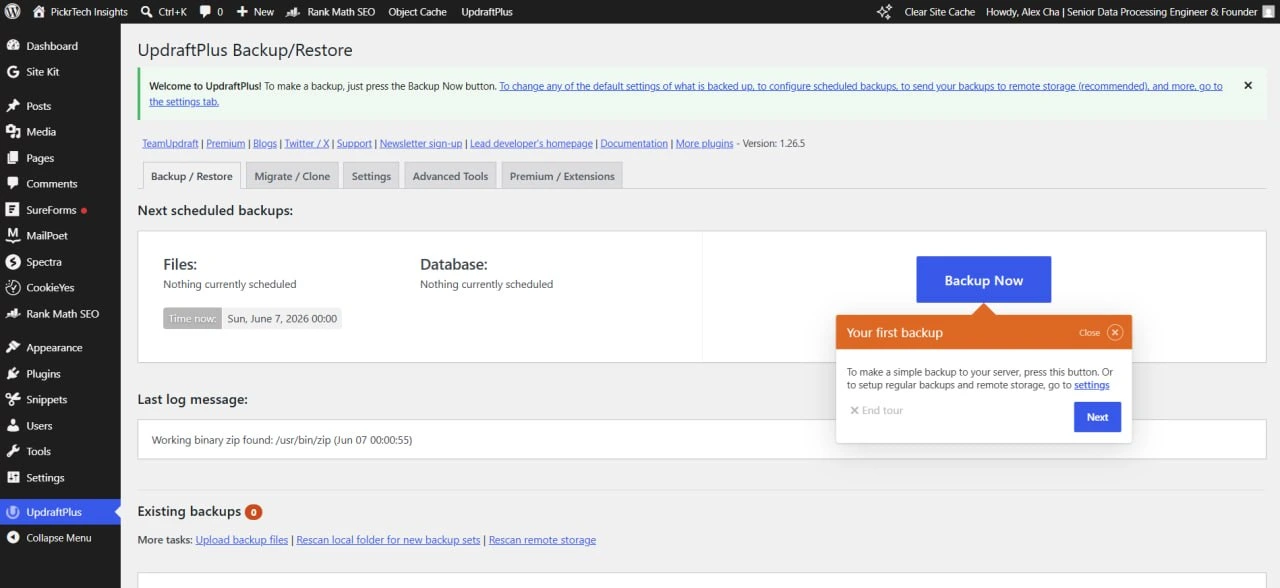Click the sparkle icon beside Clear Site Cache
This screenshot has height=588, width=1280.
884,12
